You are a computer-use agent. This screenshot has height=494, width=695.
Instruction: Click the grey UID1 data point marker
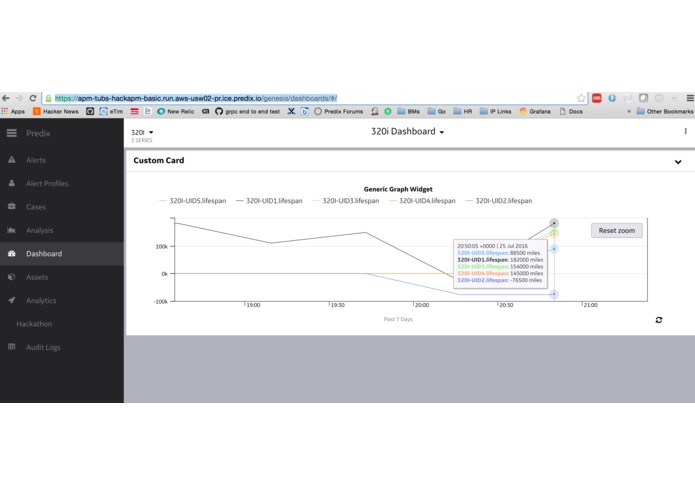pos(554,223)
